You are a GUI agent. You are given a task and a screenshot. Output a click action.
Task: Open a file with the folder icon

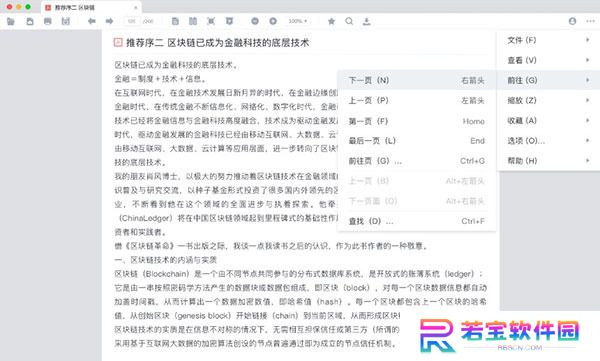click(x=10, y=21)
